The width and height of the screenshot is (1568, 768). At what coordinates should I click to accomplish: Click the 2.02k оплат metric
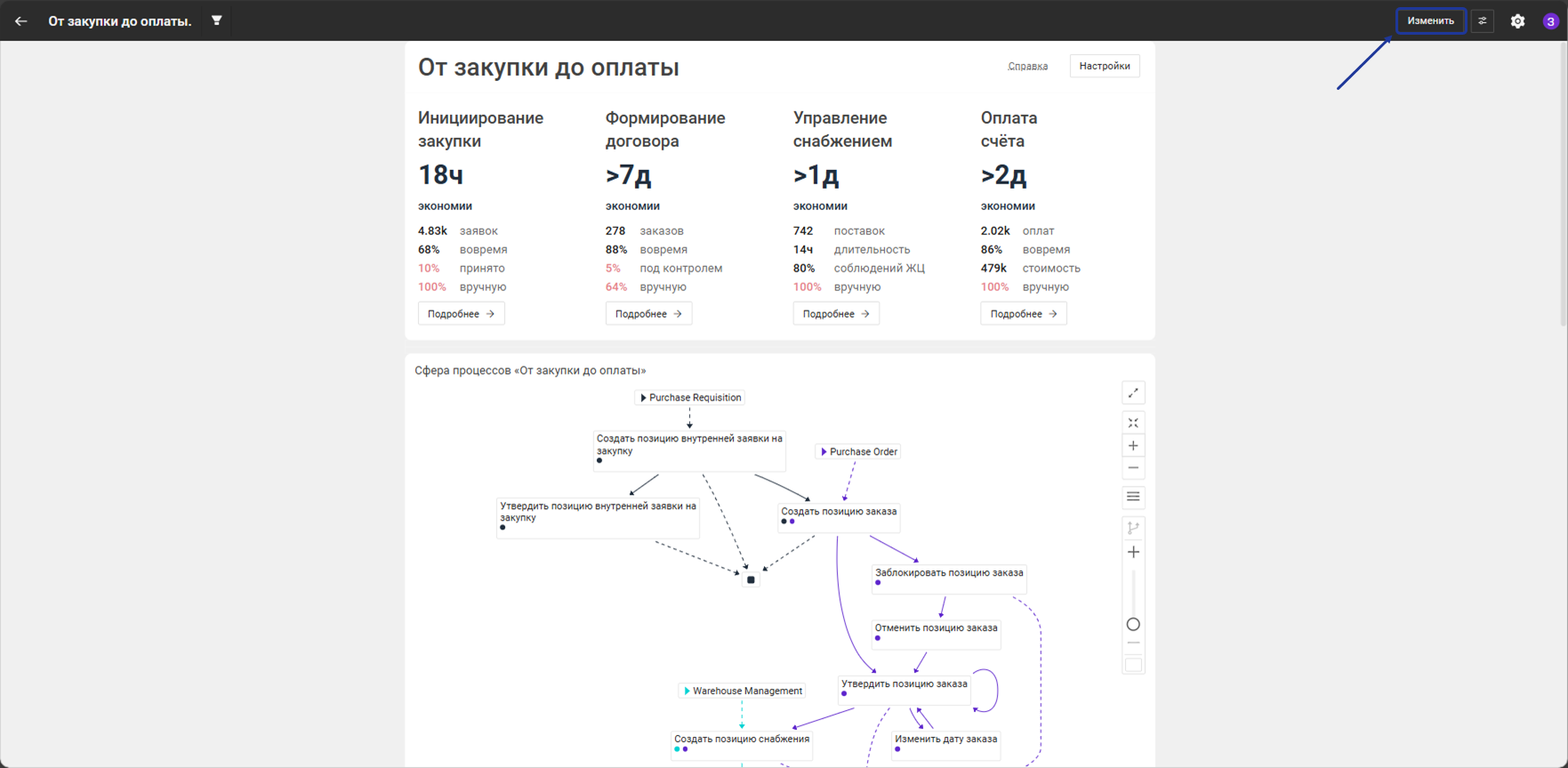(x=1017, y=230)
